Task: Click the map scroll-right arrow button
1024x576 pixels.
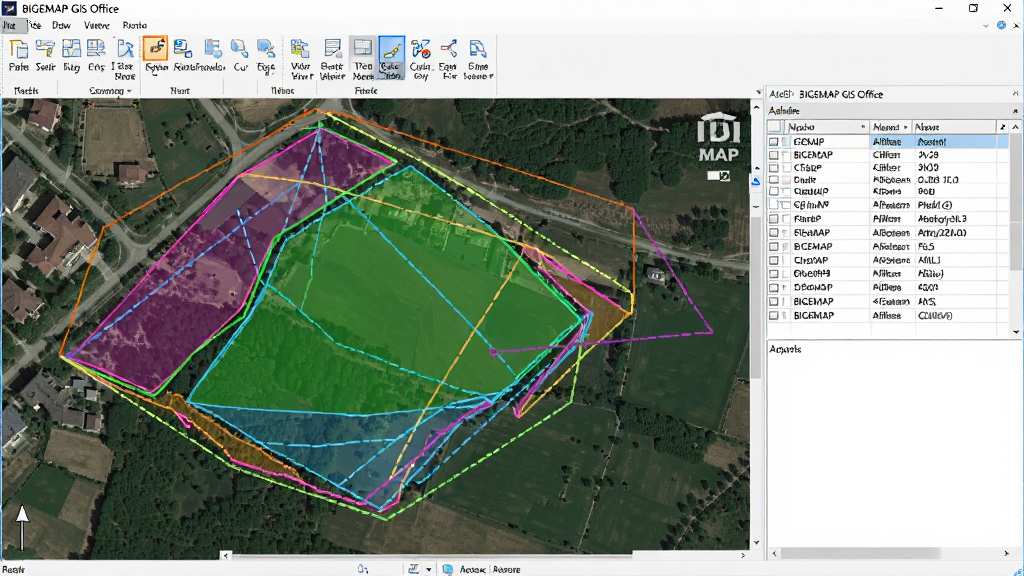Action: pos(743,555)
